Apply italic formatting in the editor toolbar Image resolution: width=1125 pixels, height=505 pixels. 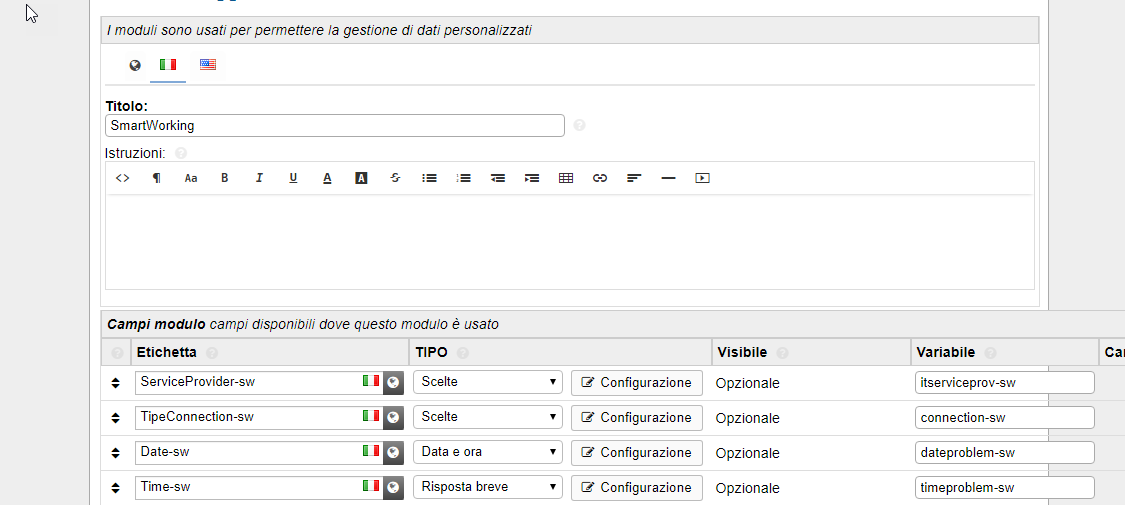[x=259, y=178]
